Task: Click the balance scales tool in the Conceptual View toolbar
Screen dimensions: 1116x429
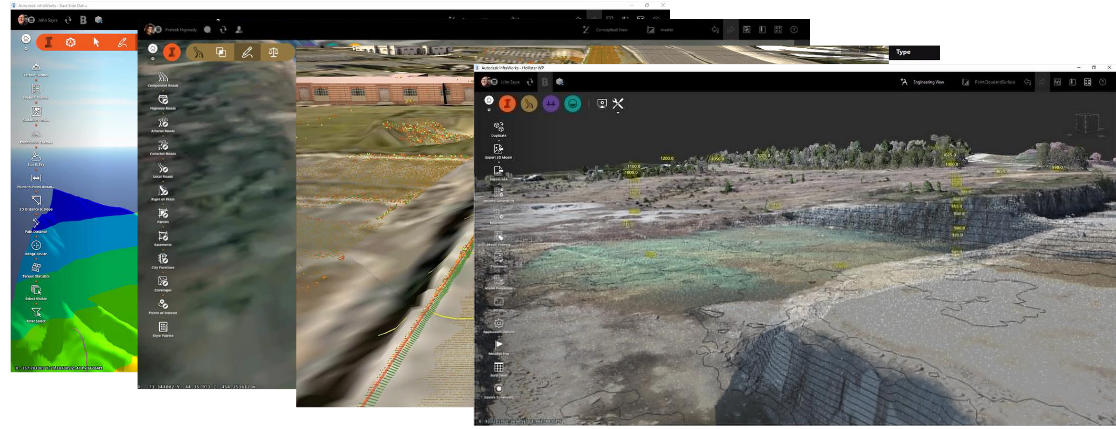Action: [273, 52]
